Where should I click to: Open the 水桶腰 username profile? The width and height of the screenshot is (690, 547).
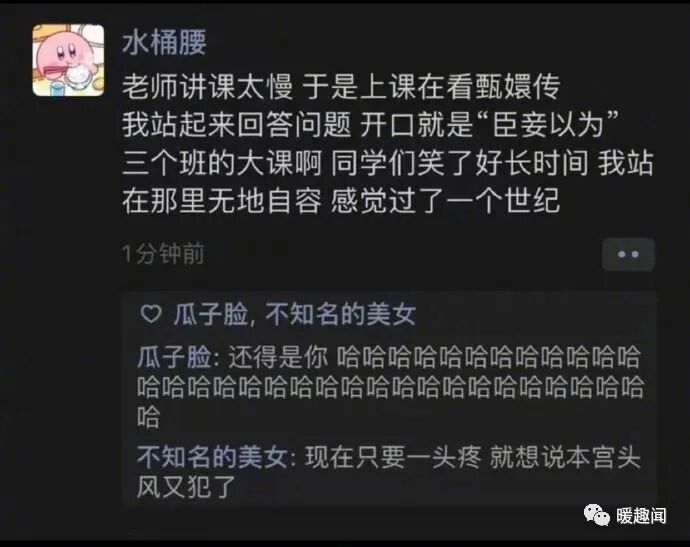click(x=164, y=43)
